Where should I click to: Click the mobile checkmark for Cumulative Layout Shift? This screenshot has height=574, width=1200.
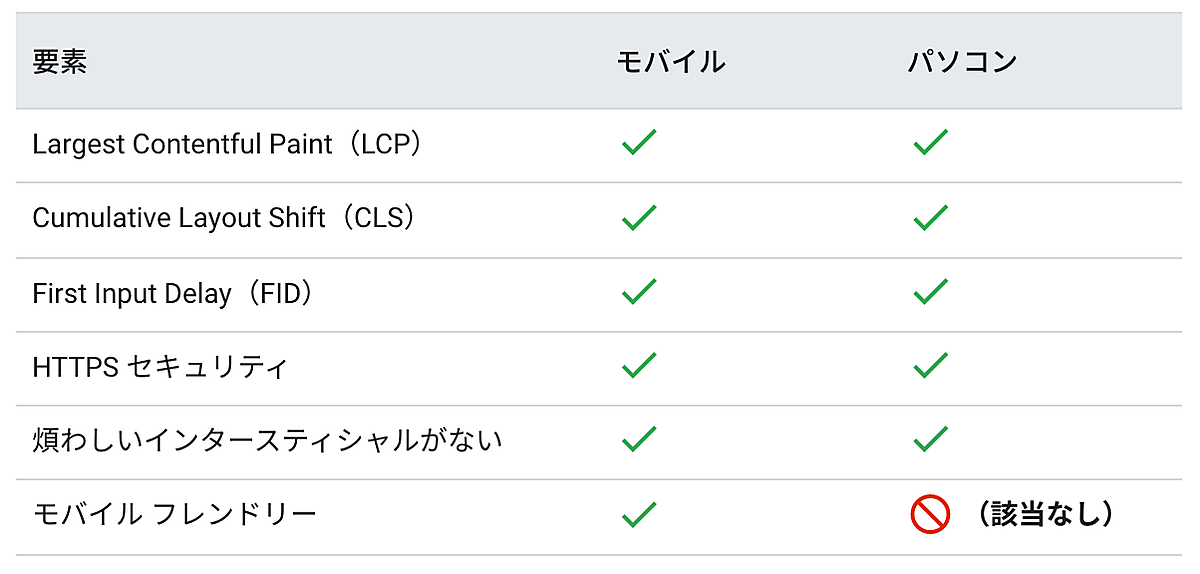point(638,218)
